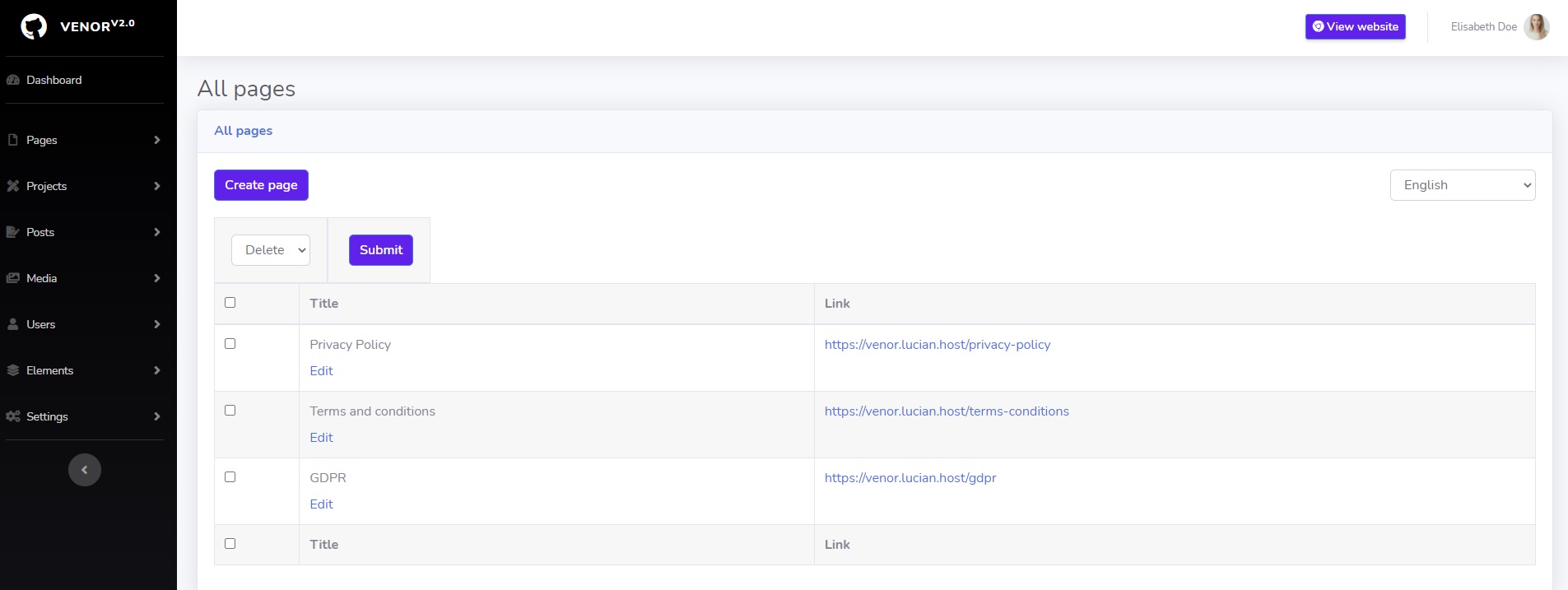Viewport: 1568px width, 590px height.
Task: Open the Delete bulk action dropdown
Action: coord(271,250)
